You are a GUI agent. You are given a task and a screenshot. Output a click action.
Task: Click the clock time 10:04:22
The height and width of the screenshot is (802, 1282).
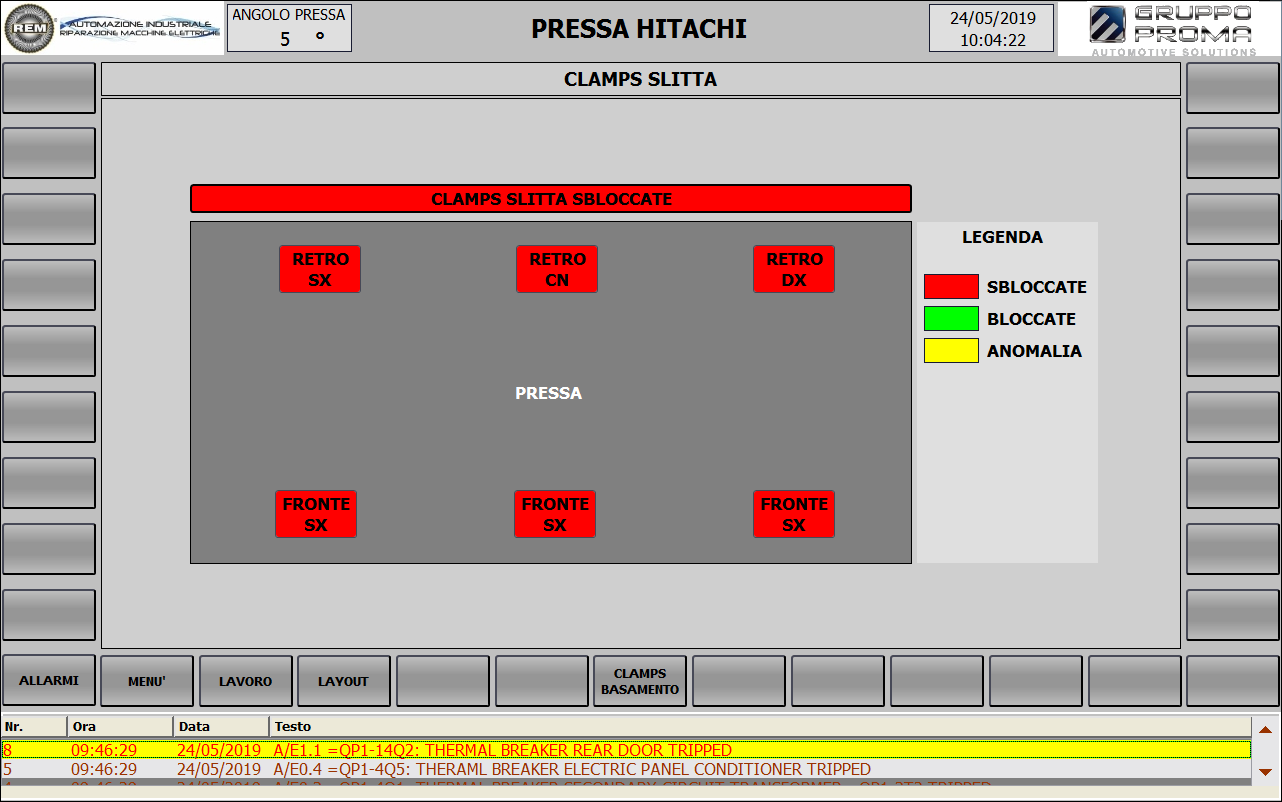(993, 40)
